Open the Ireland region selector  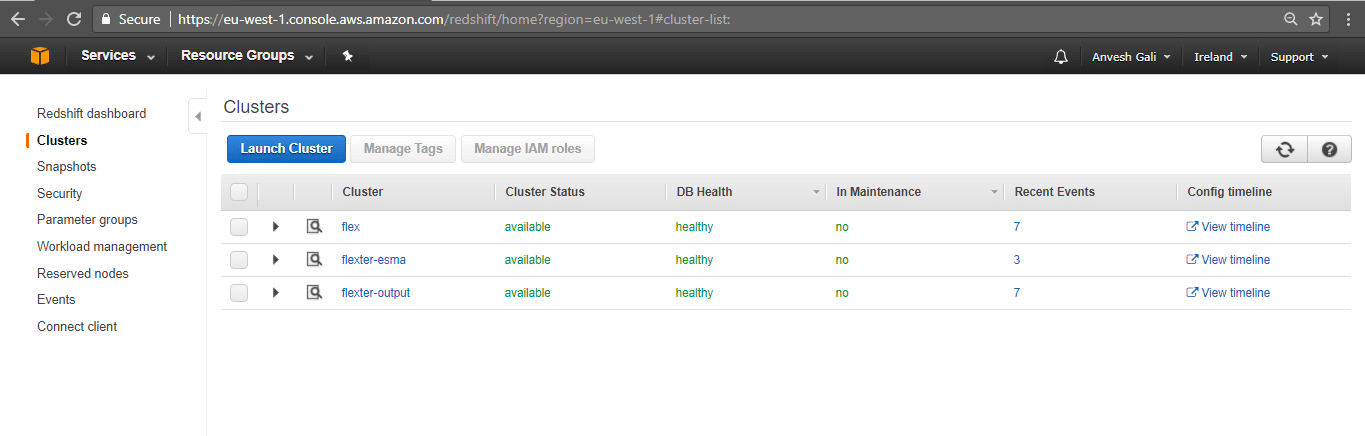click(1221, 57)
